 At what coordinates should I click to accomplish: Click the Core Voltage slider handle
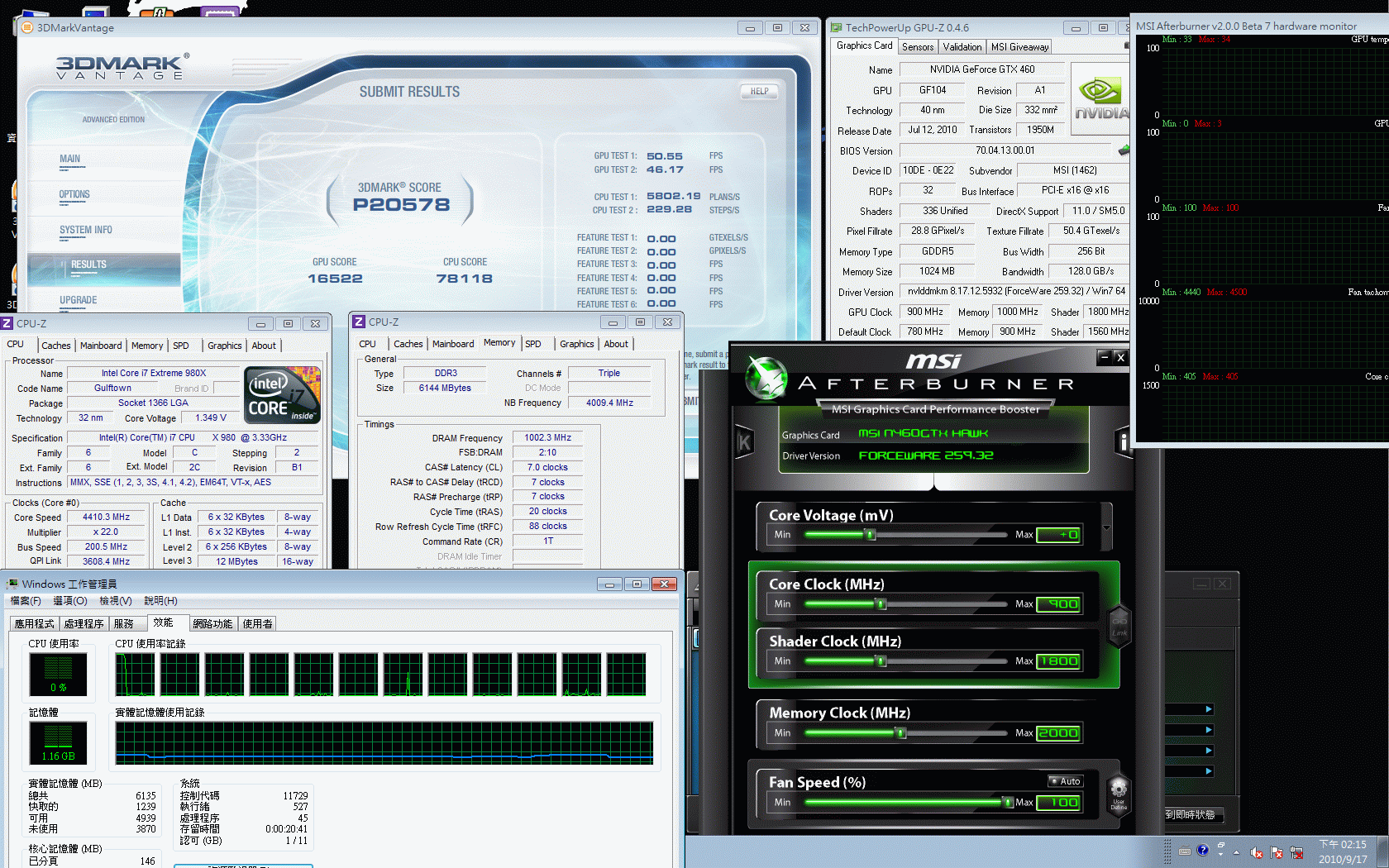click(871, 535)
